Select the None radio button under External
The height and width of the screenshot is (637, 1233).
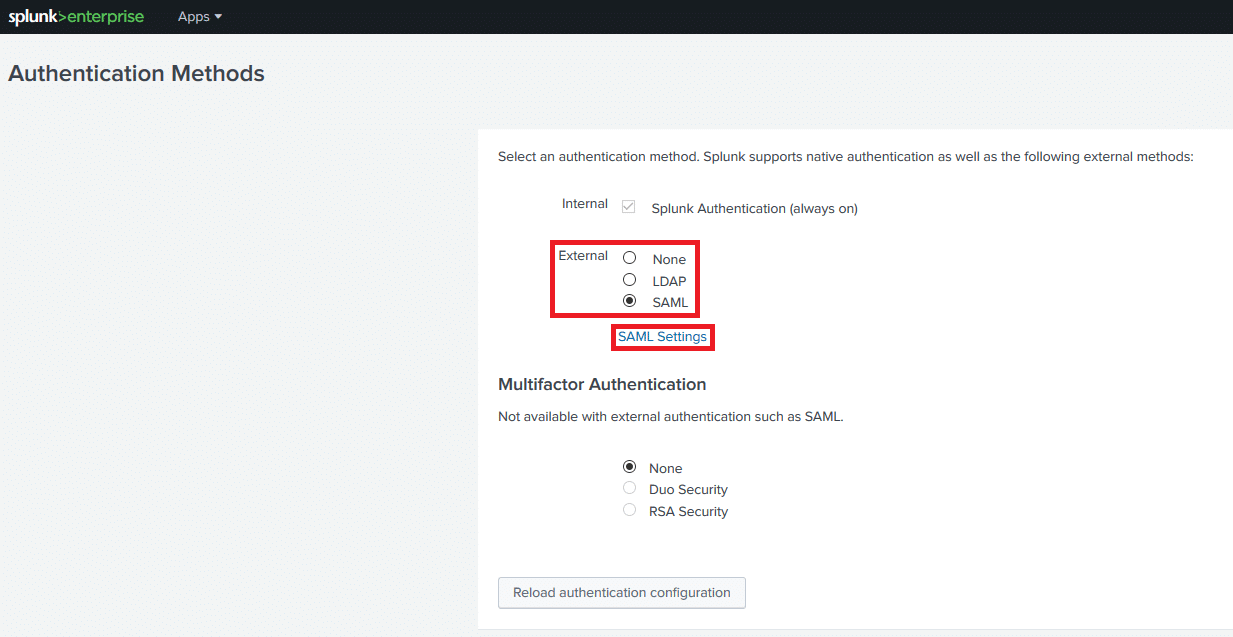(630, 258)
